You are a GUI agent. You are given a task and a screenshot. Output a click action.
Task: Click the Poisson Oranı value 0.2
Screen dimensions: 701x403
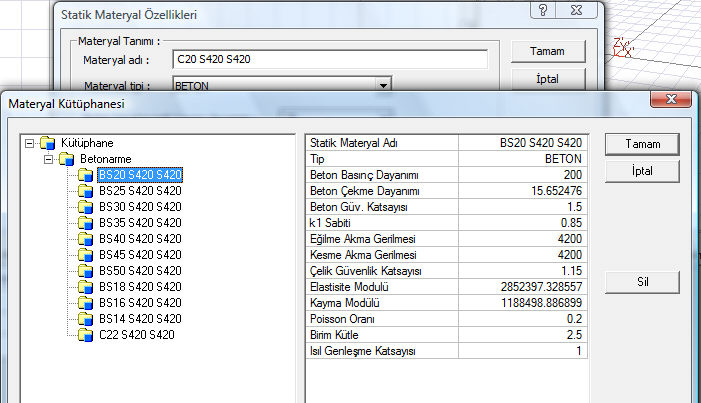574,319
